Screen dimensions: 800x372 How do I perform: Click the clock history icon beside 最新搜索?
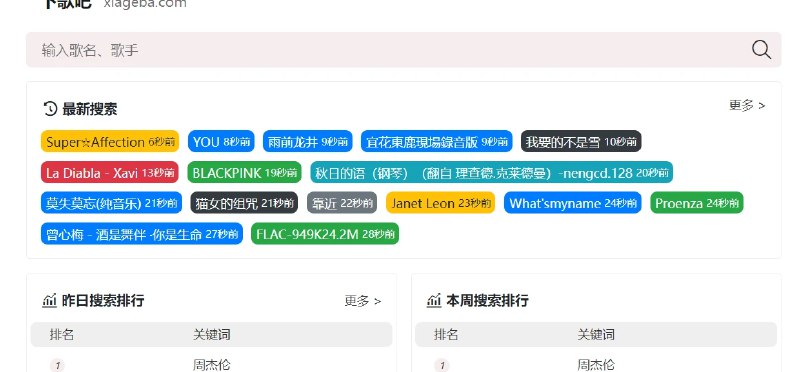[50, 109]
